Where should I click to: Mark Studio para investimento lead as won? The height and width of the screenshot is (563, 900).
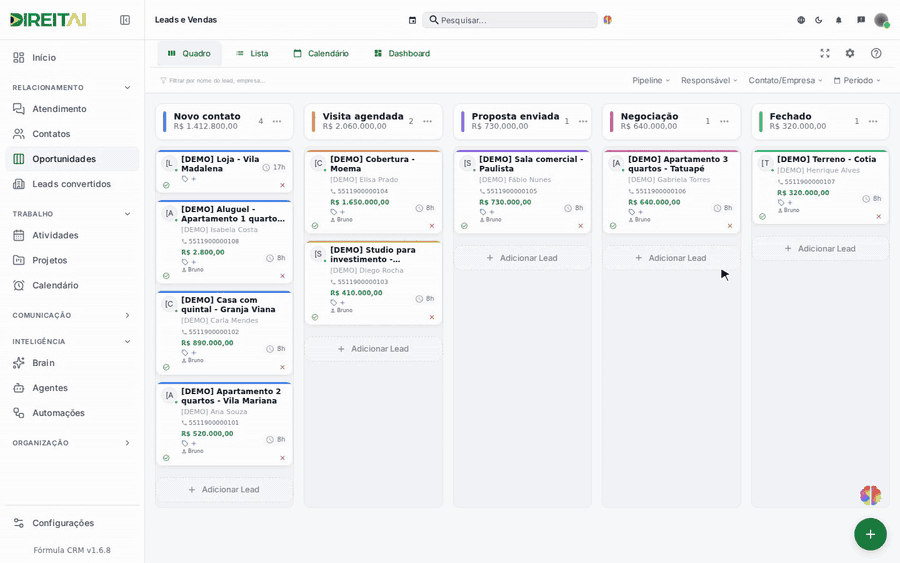315,317
